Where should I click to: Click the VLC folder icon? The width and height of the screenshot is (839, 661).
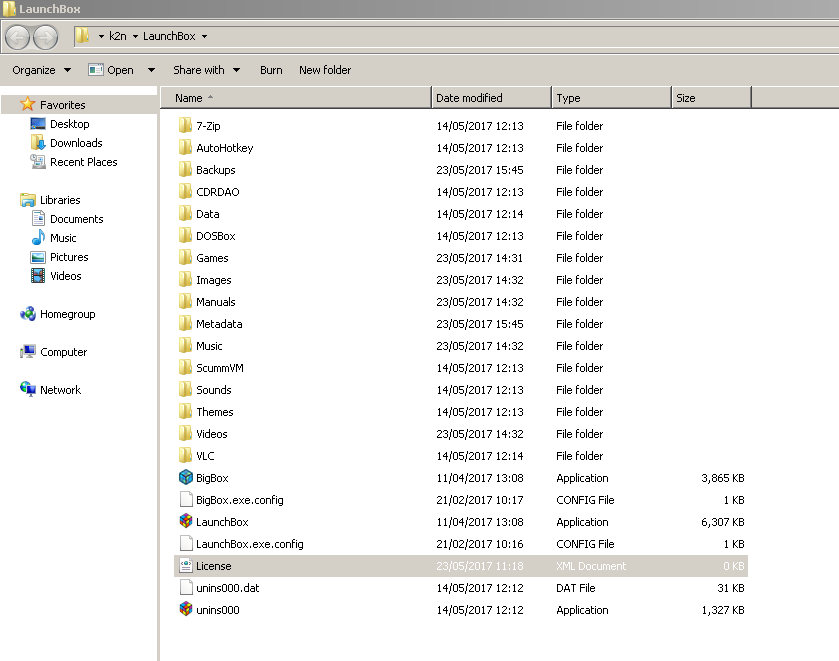pyautogui.click(x=185, y=455)
